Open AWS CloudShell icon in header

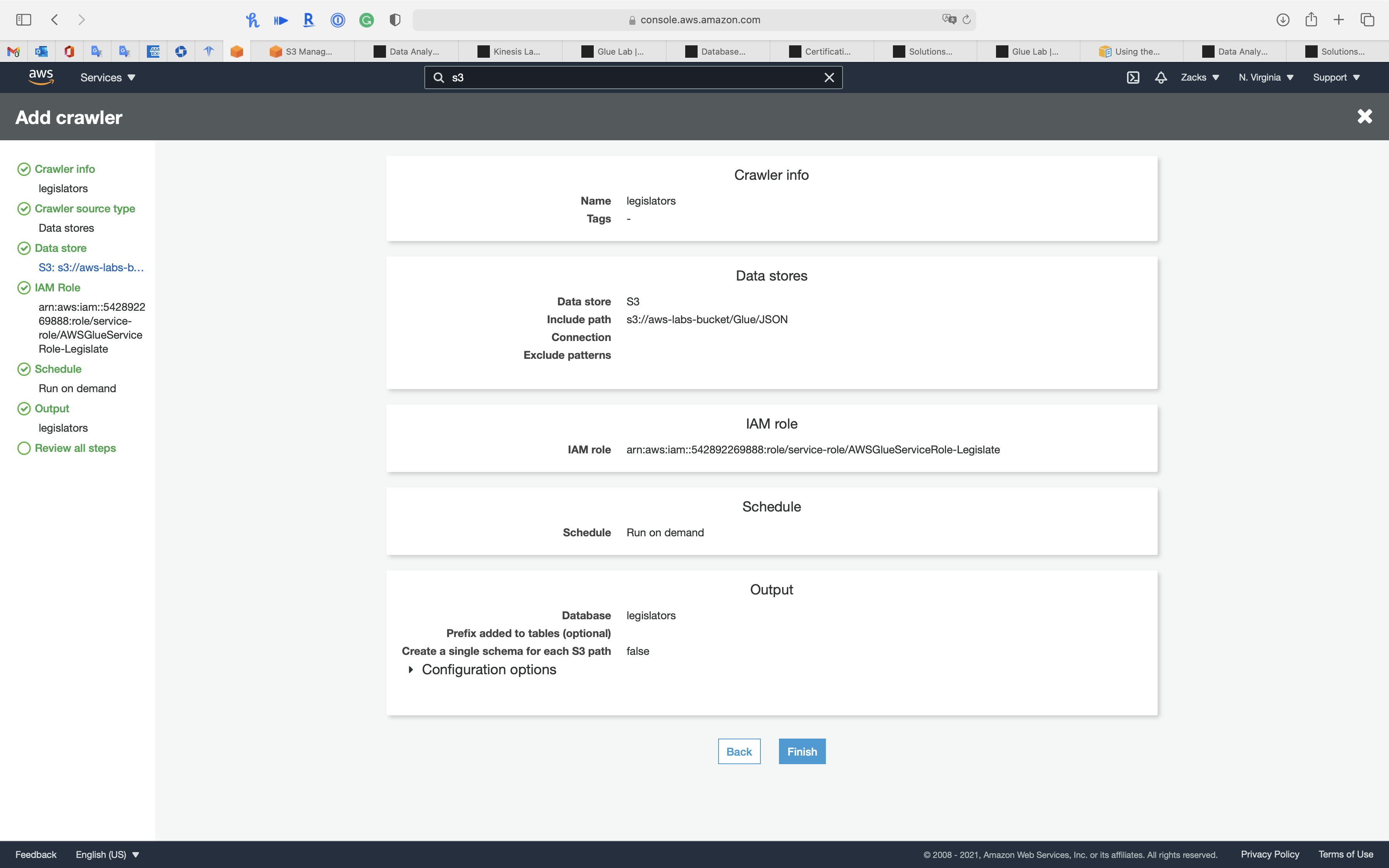[1132, 77]
